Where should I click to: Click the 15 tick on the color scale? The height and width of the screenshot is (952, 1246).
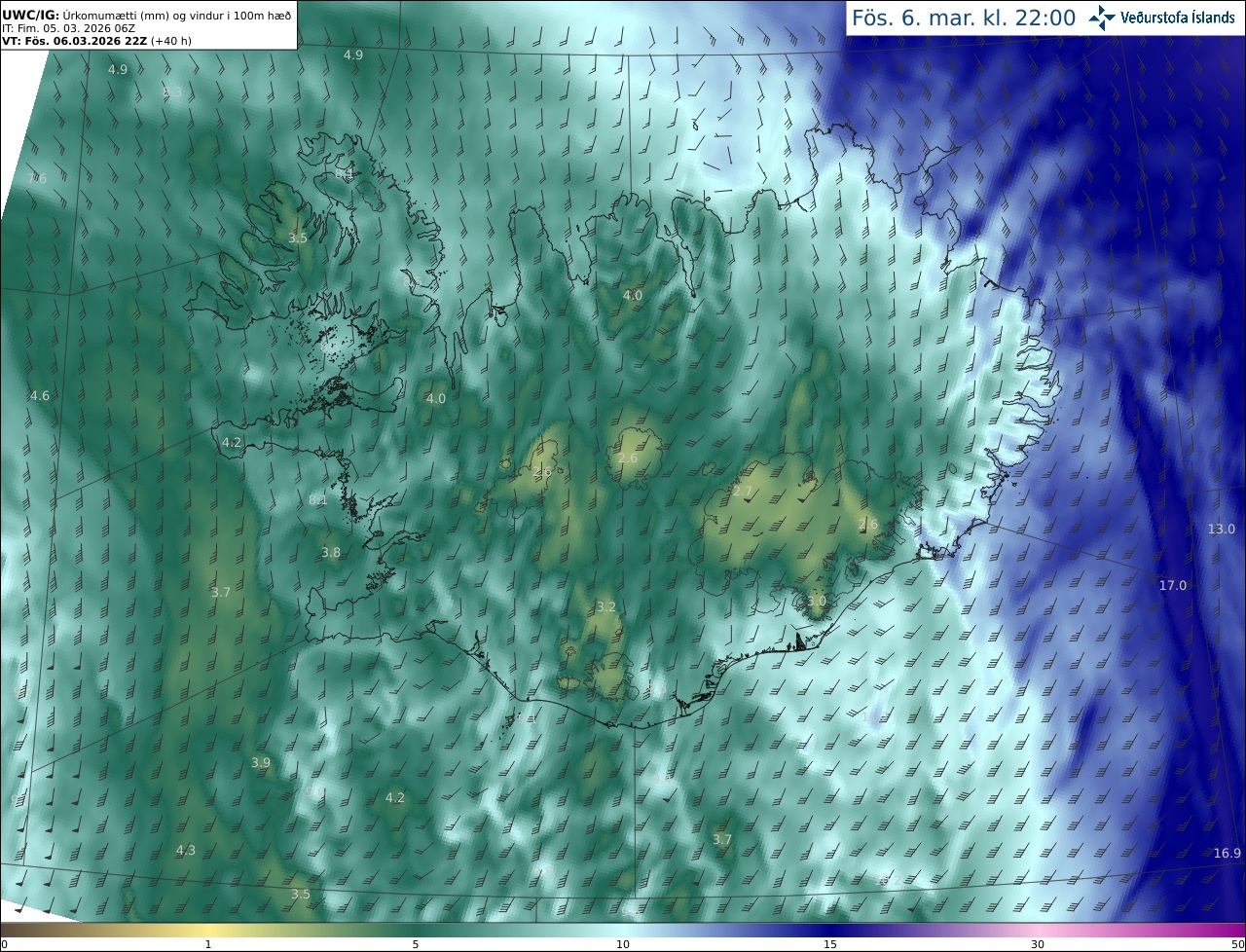[830, 944]
